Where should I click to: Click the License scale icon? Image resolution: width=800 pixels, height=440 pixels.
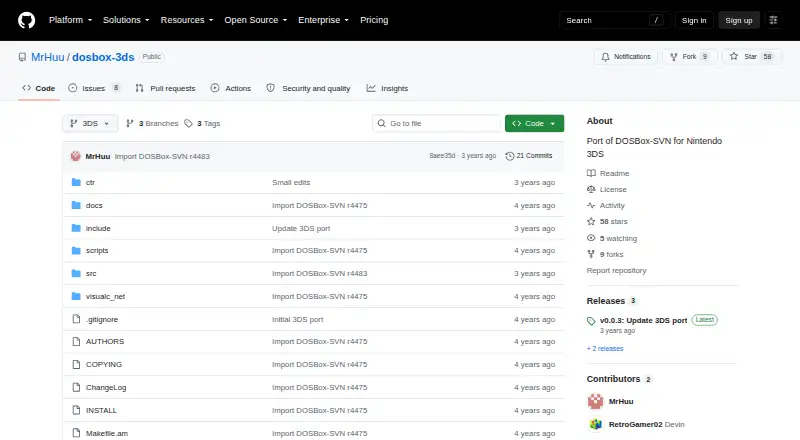(591, 189)
